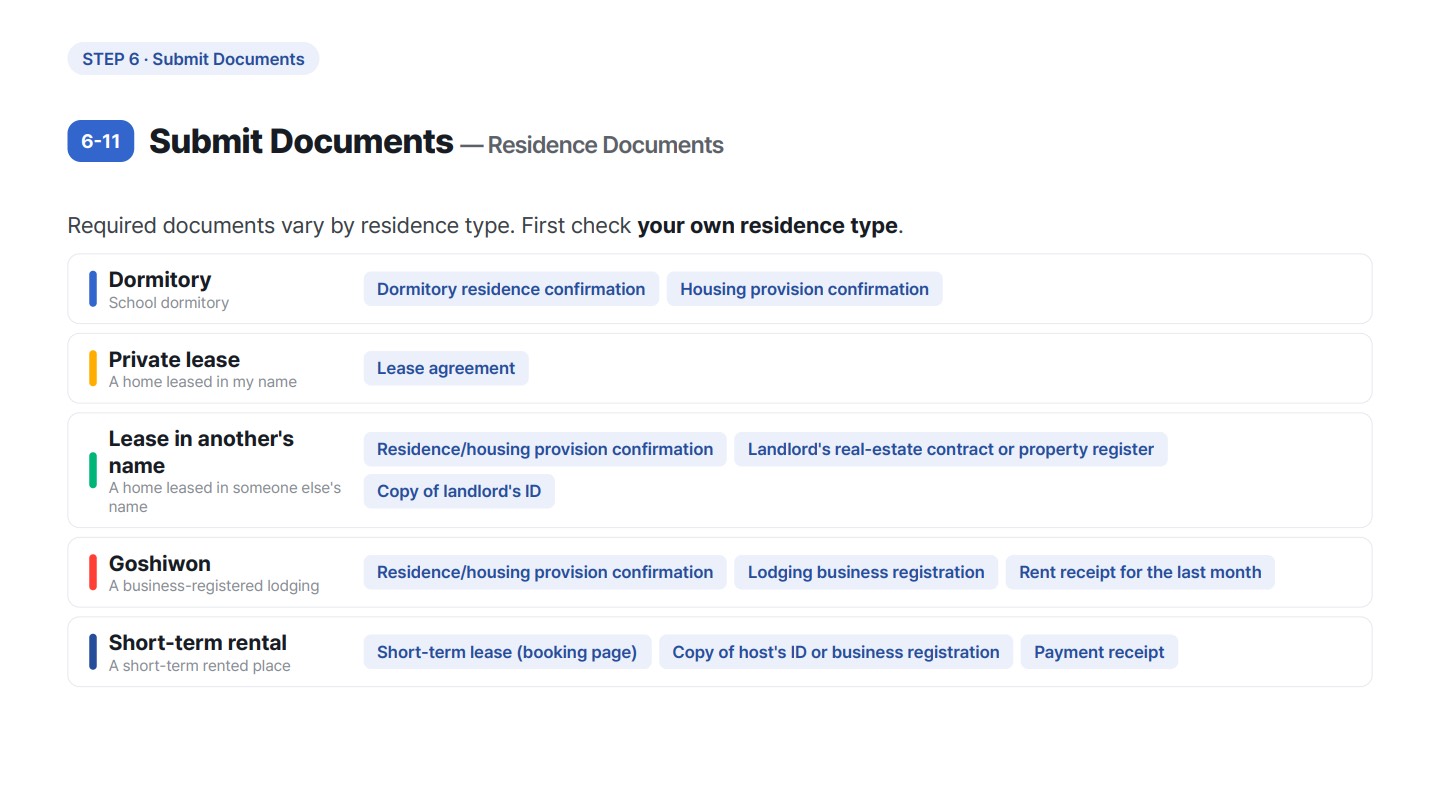This screenshot has height=810, width=1440.
Task: Click Copy of host's ID or business registration tag
Action: click(x=836, y=652)
